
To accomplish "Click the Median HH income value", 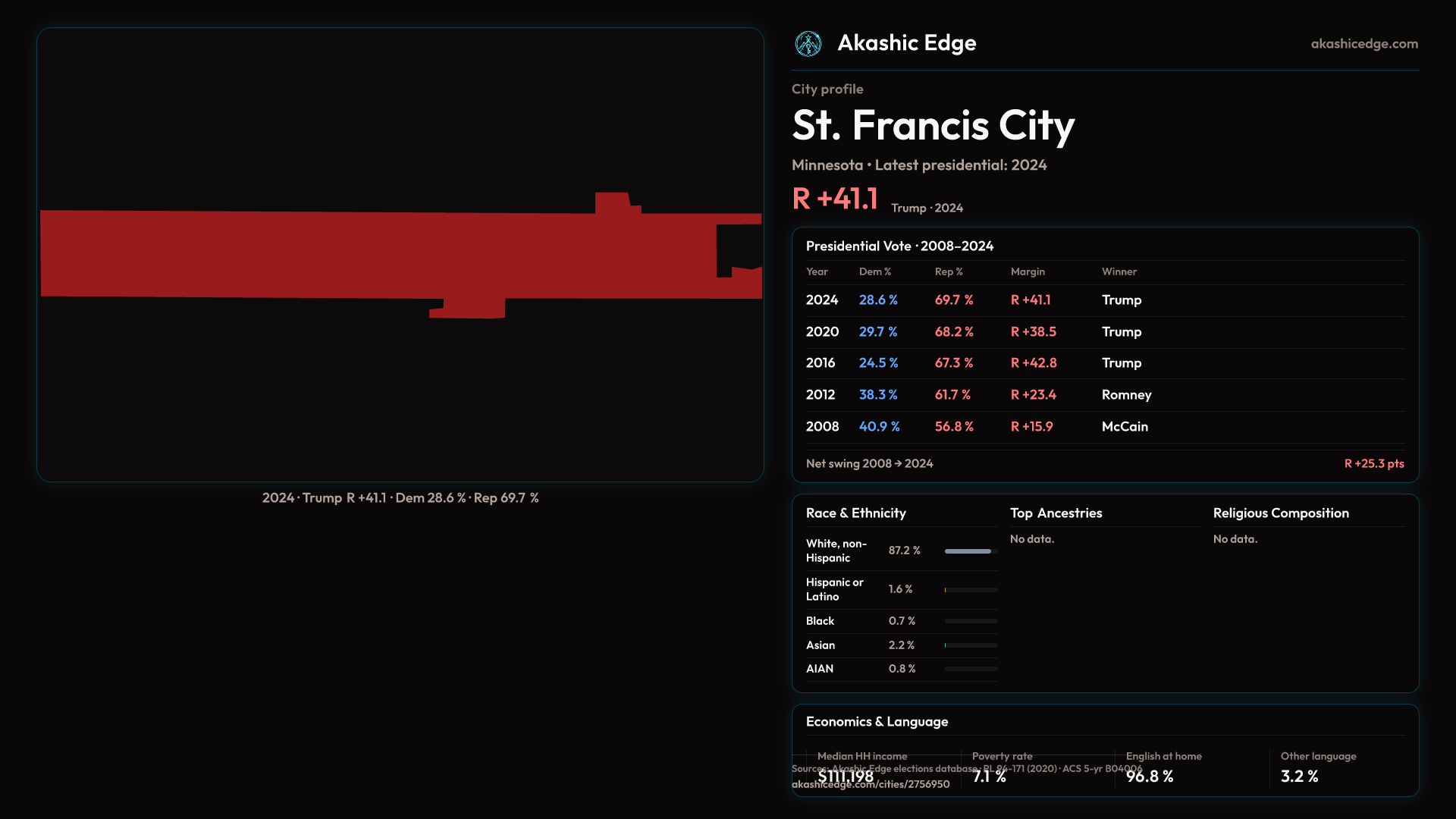I will 846,777.
